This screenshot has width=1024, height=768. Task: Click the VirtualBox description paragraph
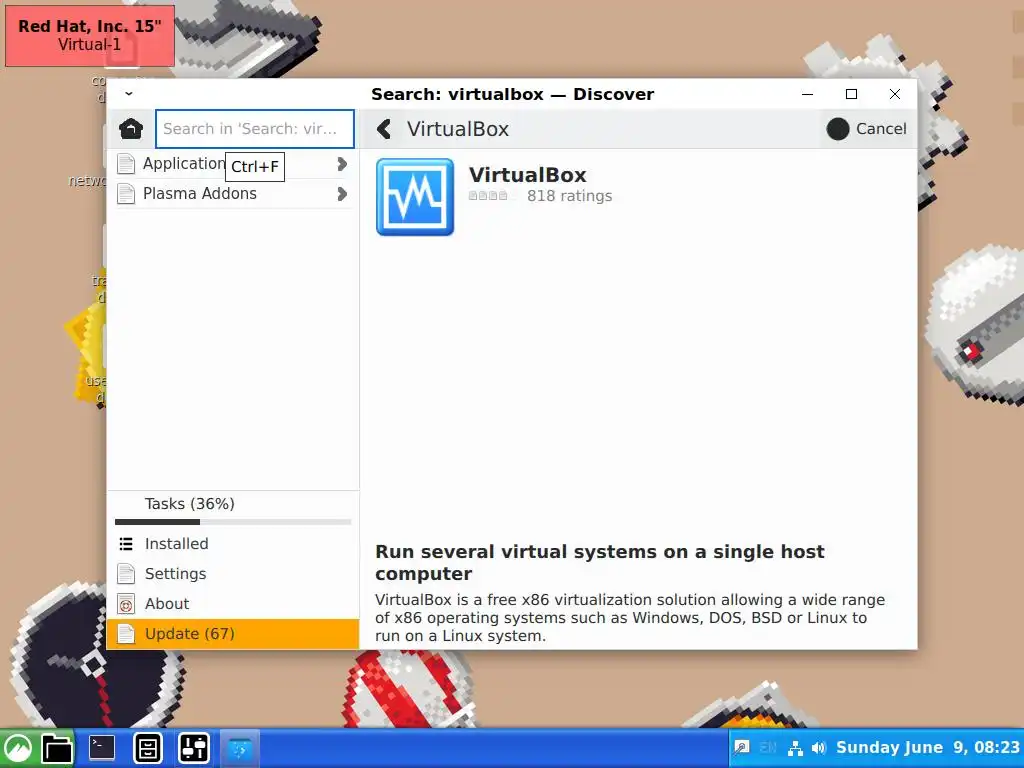coord(630,618)
